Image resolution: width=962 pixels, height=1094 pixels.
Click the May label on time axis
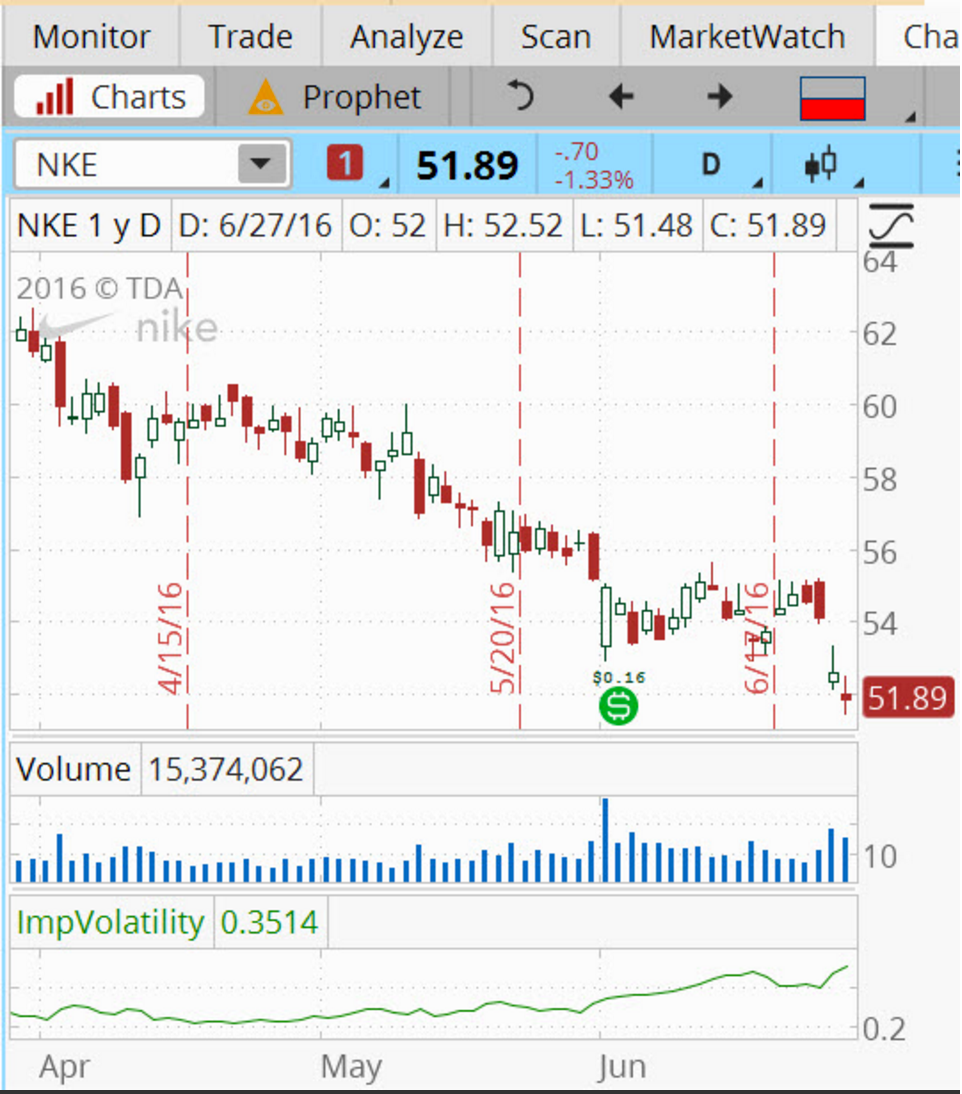coord(351,1067)
